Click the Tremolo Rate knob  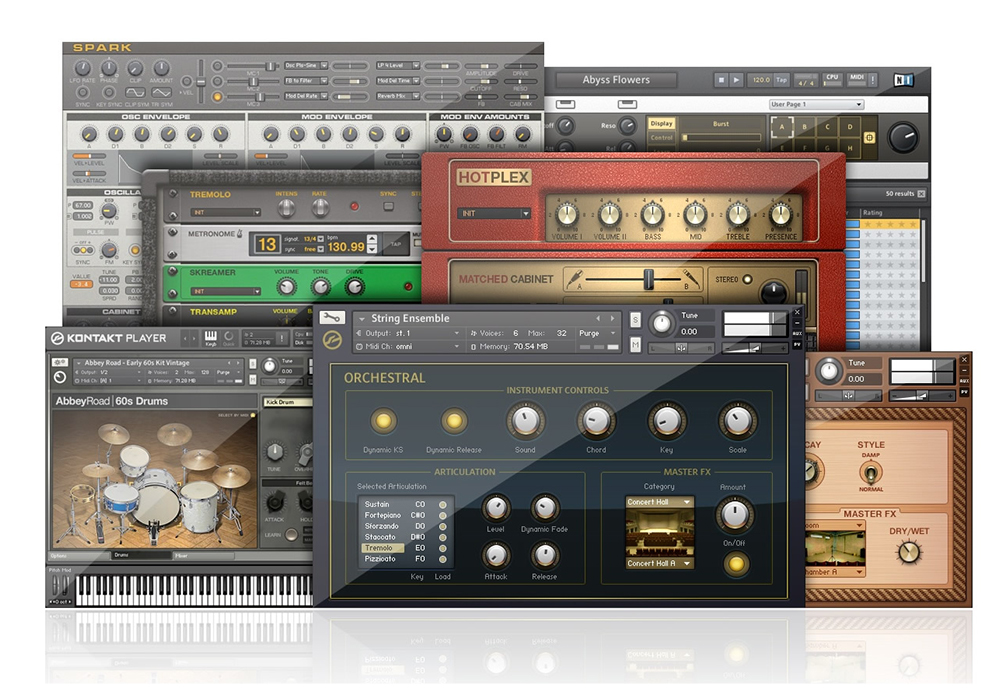320,207
